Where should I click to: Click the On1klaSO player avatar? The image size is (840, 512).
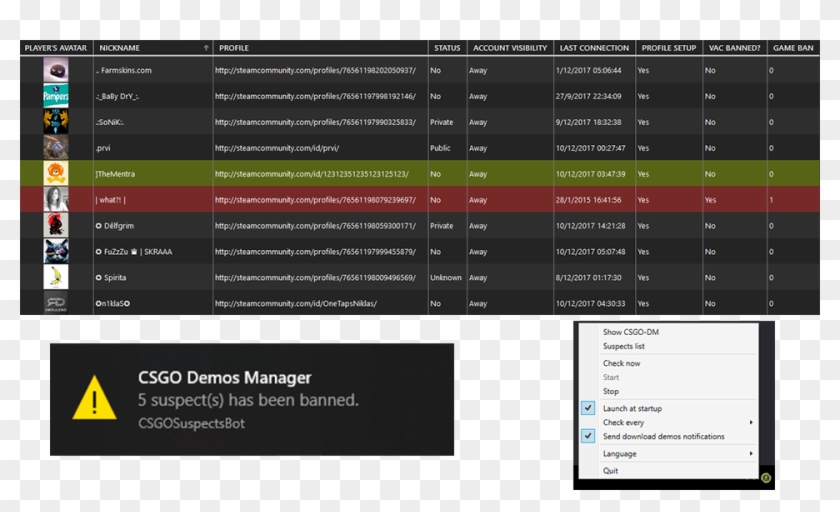[x=56, y=303]
